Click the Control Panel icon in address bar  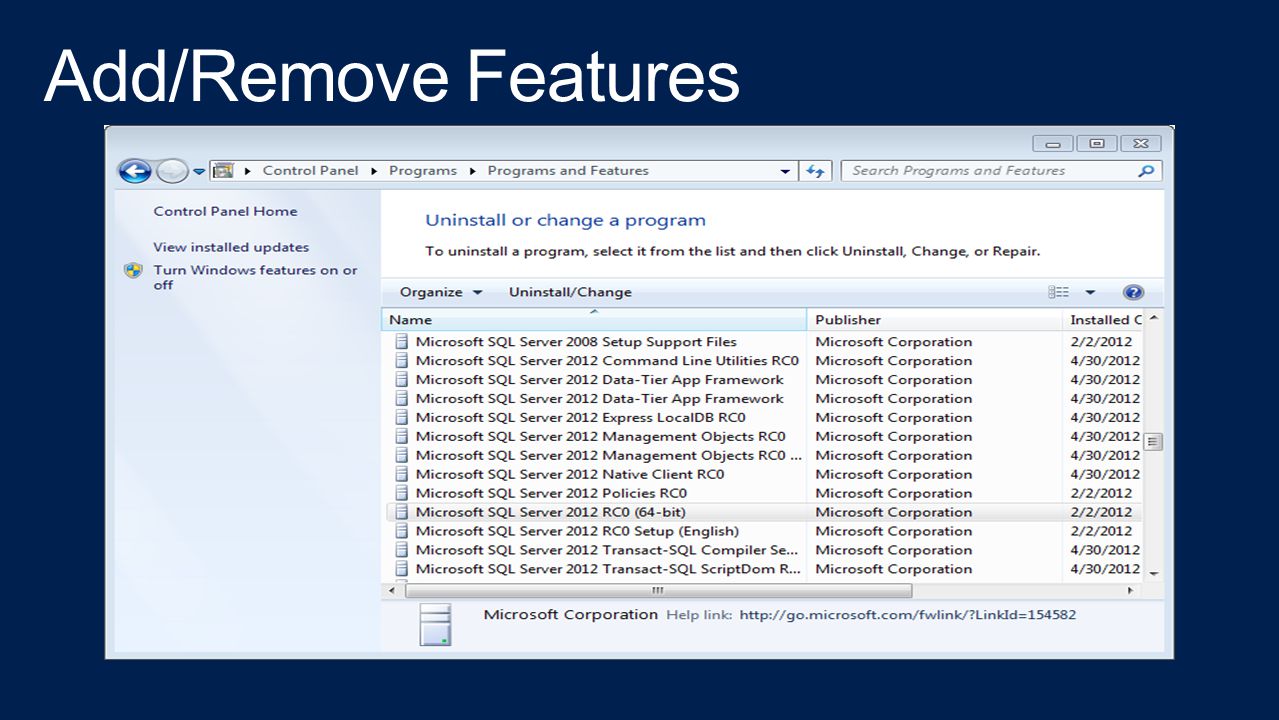coord(223,171)
